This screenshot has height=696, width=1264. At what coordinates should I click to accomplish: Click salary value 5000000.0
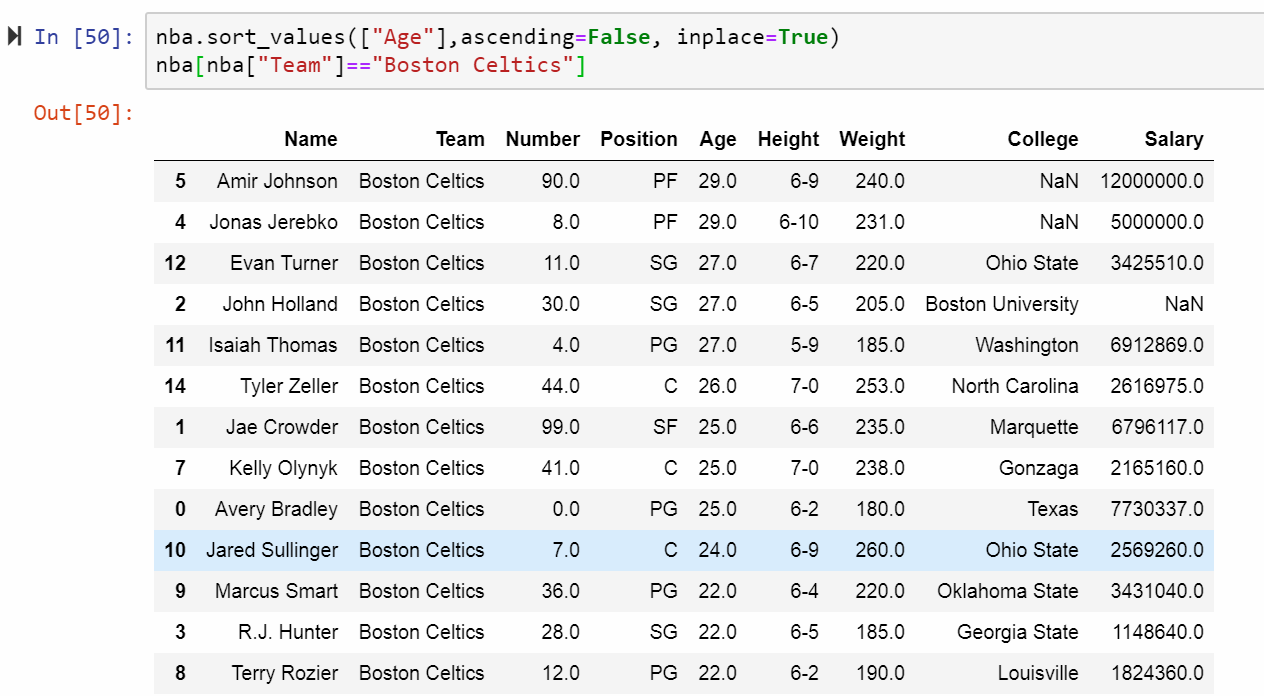click(1157, 222)
